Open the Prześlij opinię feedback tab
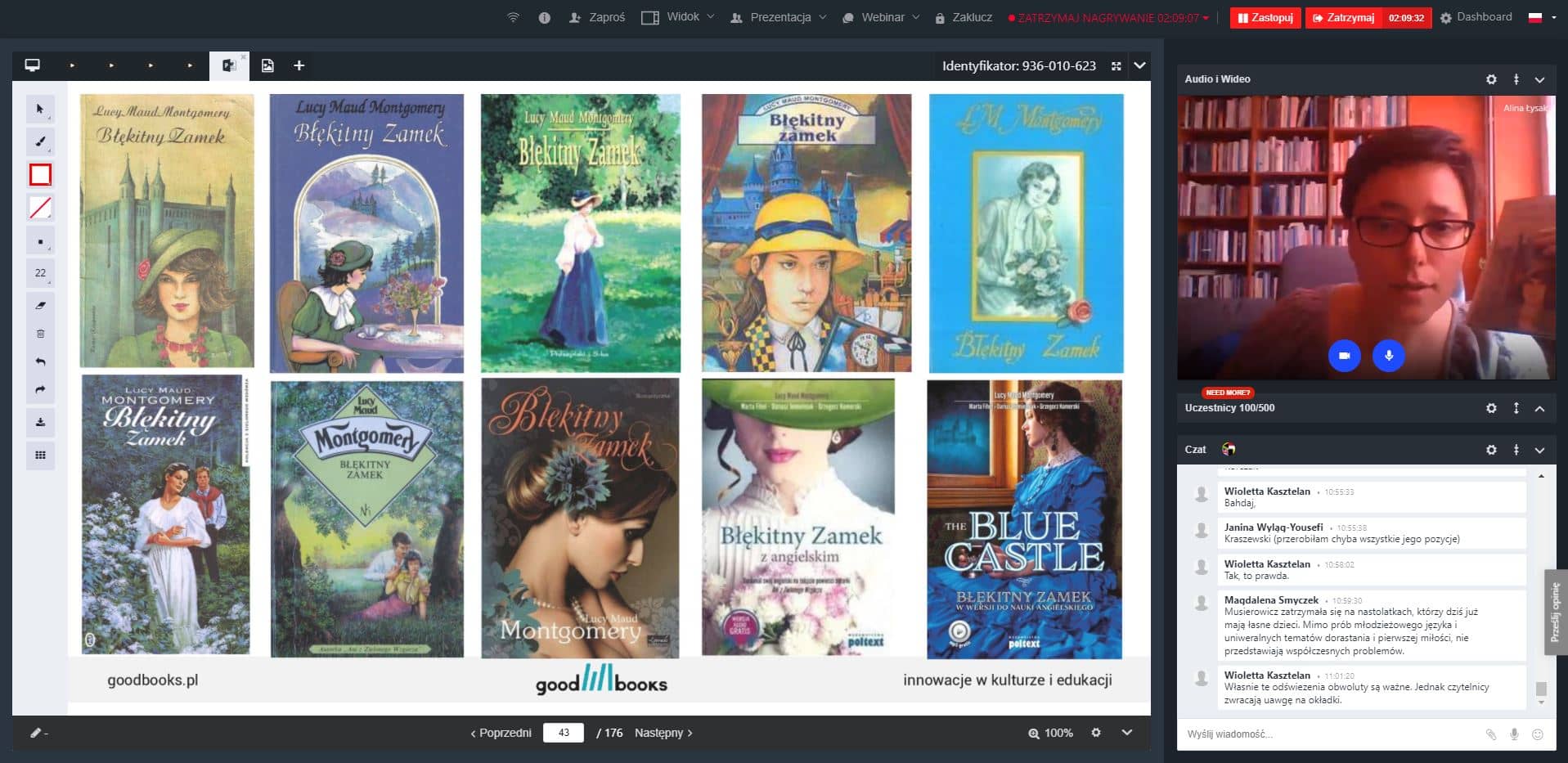The height and width of the screenshot is (763, 1568). [1556, 612]
